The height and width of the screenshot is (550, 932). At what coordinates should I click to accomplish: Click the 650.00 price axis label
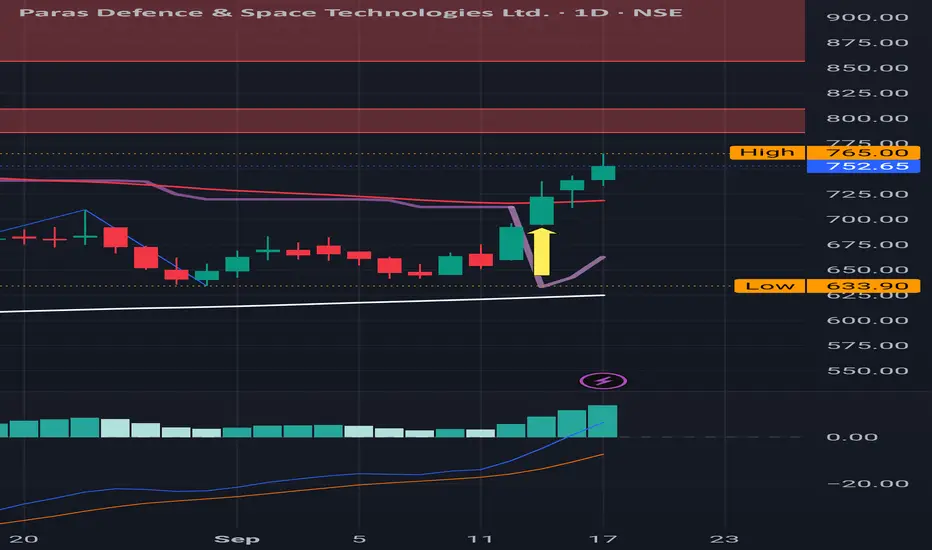[867, 270]
